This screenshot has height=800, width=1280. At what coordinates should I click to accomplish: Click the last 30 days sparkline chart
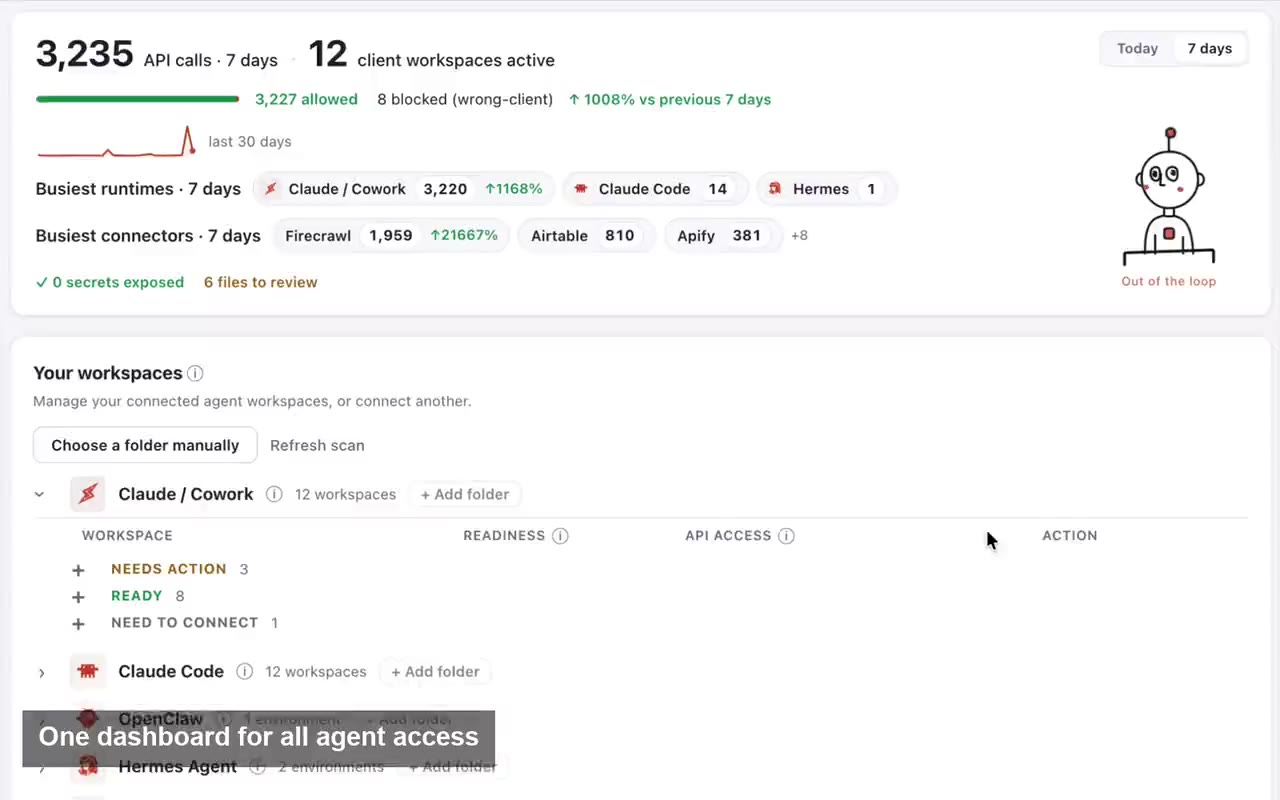click(116, 141)
